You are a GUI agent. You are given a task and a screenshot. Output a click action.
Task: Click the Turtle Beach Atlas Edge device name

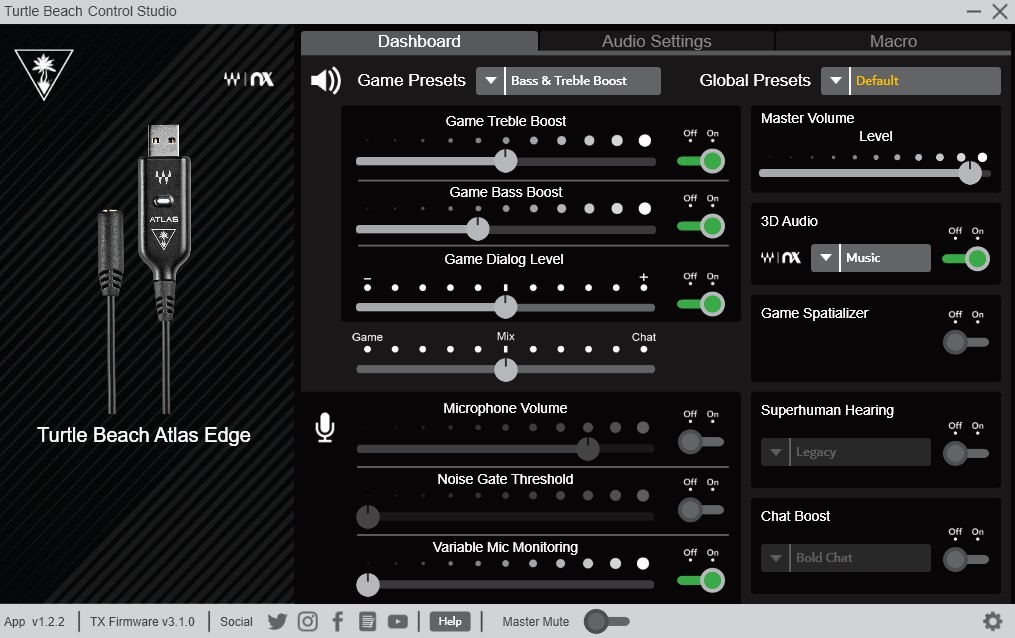click(x=144, y=435)
